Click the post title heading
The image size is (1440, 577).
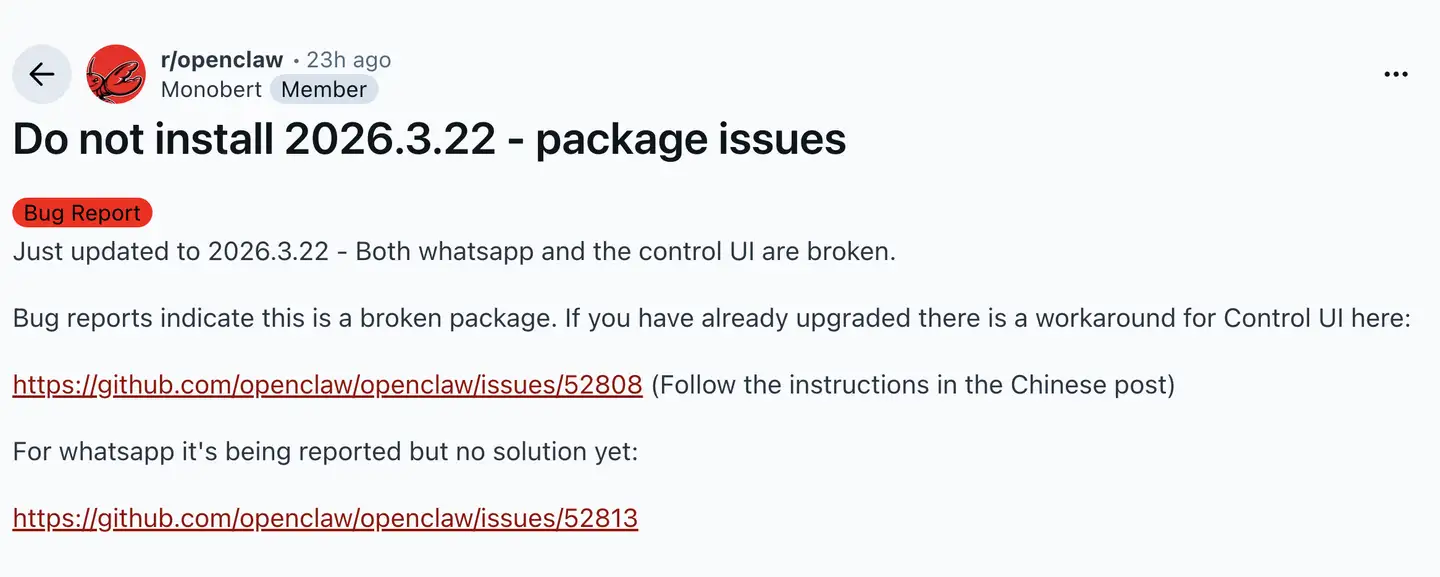coord(429,139)
